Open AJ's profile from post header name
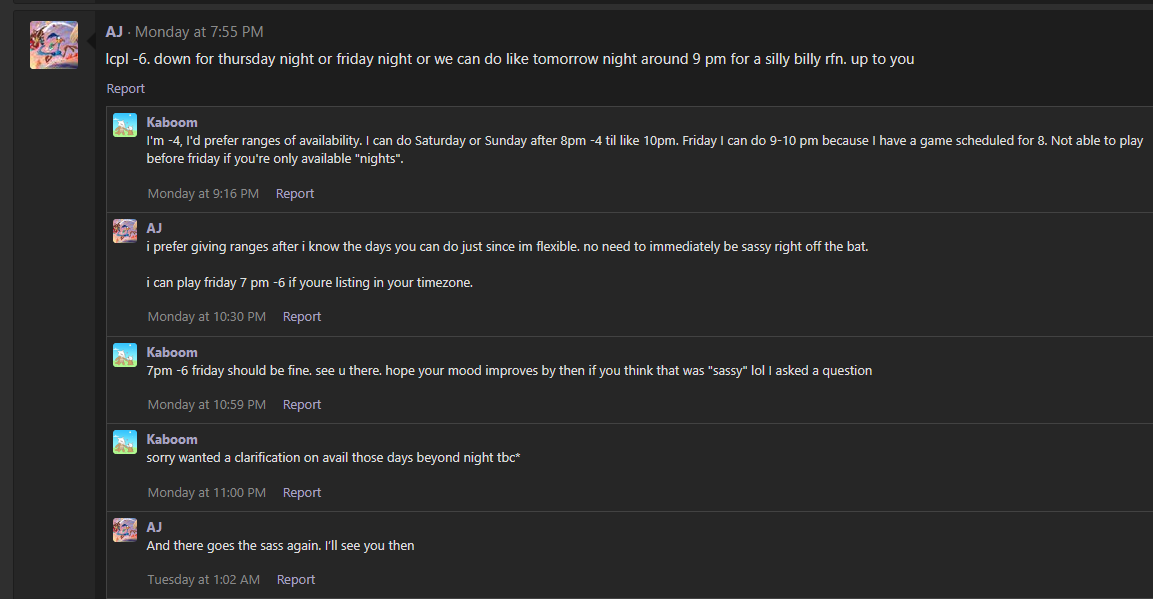Viewport: 1153px width, 599px height. [x=114, y=32]
